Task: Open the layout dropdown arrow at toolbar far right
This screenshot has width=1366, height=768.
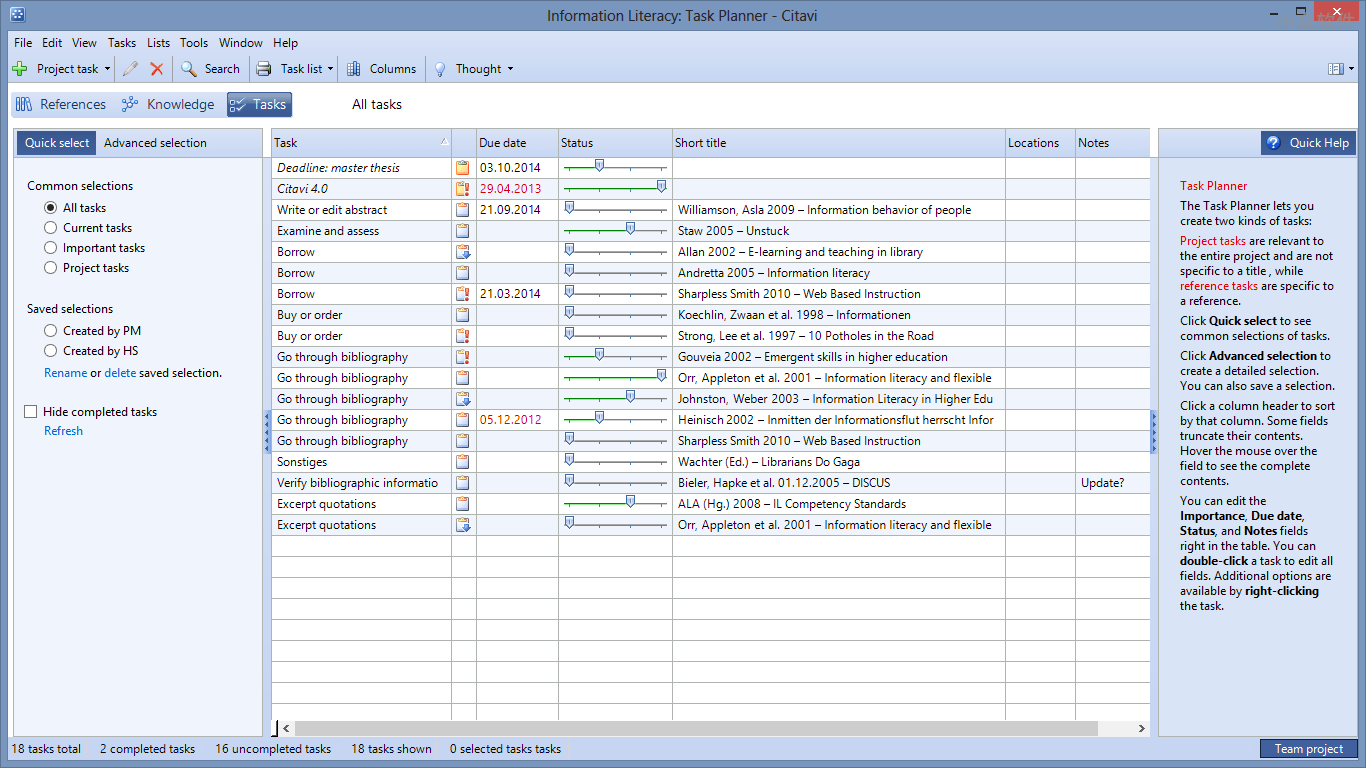Action: [1351, 69]
